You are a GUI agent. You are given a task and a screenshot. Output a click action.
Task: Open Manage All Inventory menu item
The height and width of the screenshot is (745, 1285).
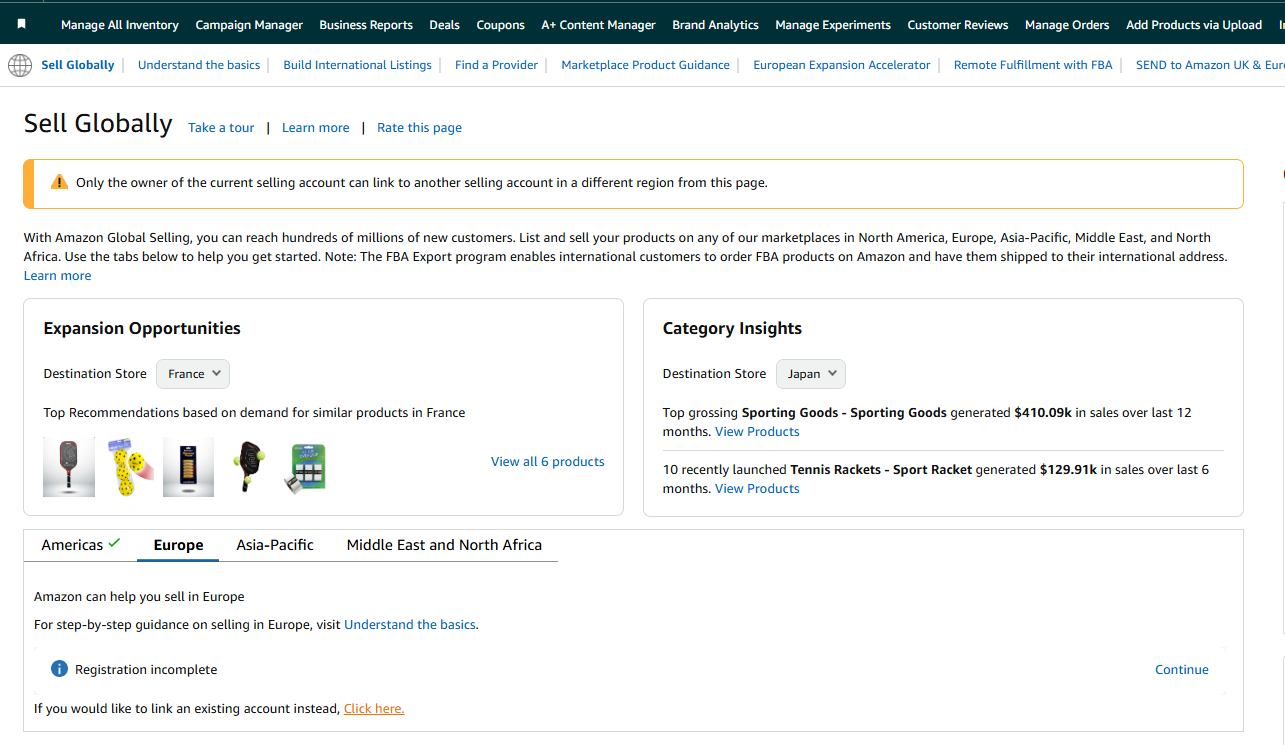click(120, 25)
